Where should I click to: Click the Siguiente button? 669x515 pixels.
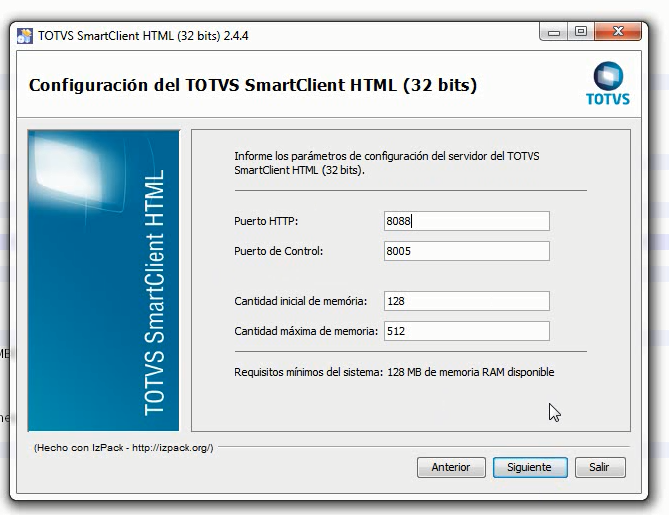pyautogui.click(x=530, y=467)
